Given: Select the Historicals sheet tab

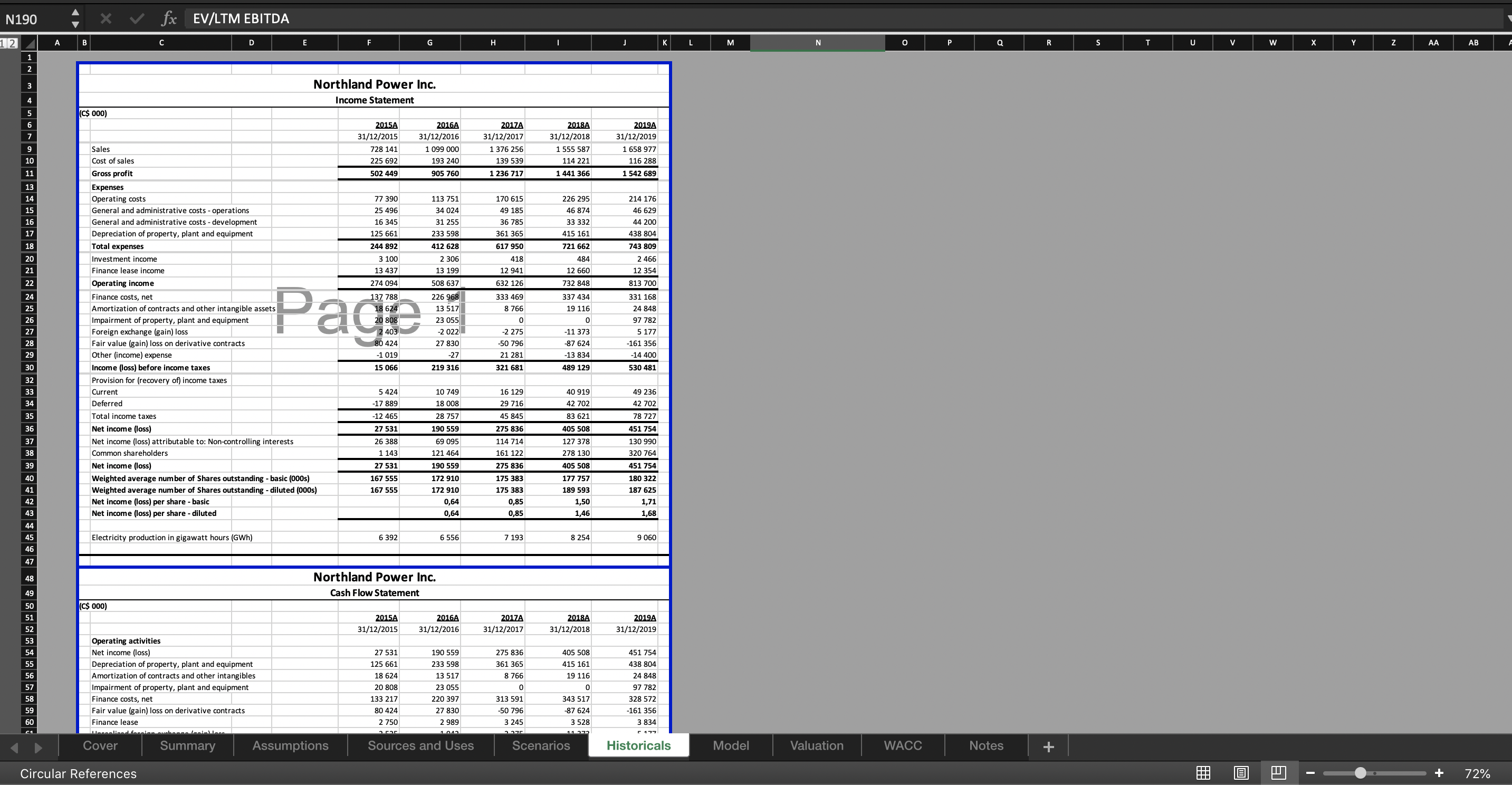Looking at the screenshot, I should [638, 745].
